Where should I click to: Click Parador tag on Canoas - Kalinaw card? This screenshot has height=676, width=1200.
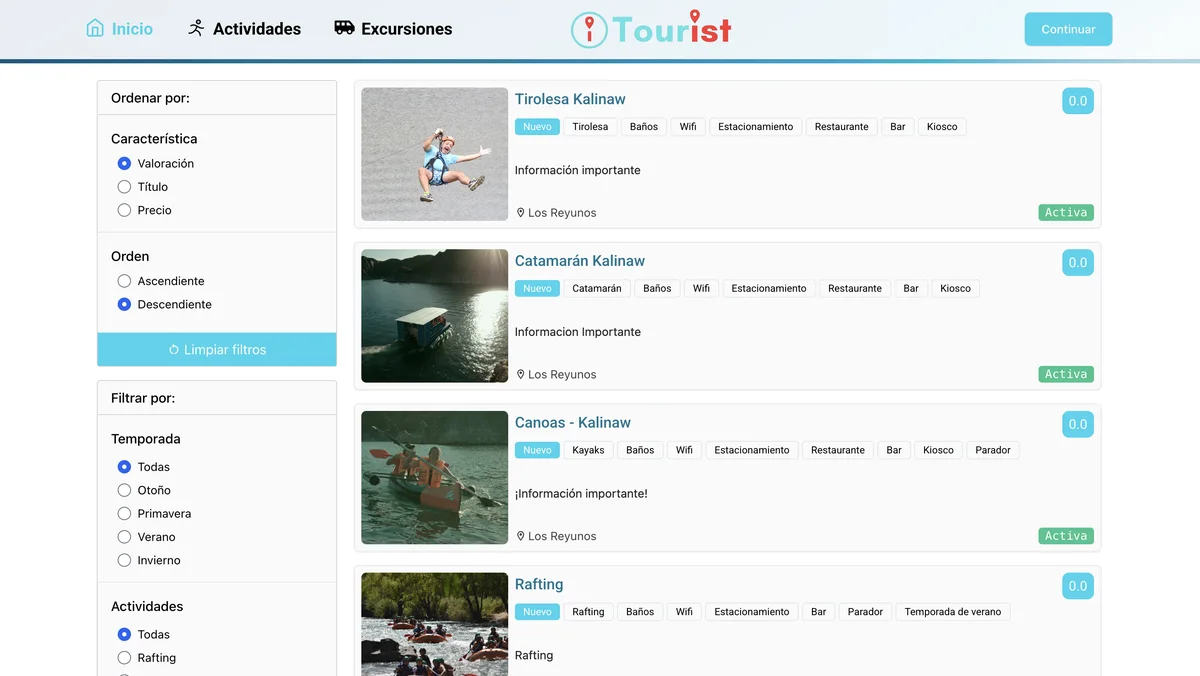(x=993, y=451)
